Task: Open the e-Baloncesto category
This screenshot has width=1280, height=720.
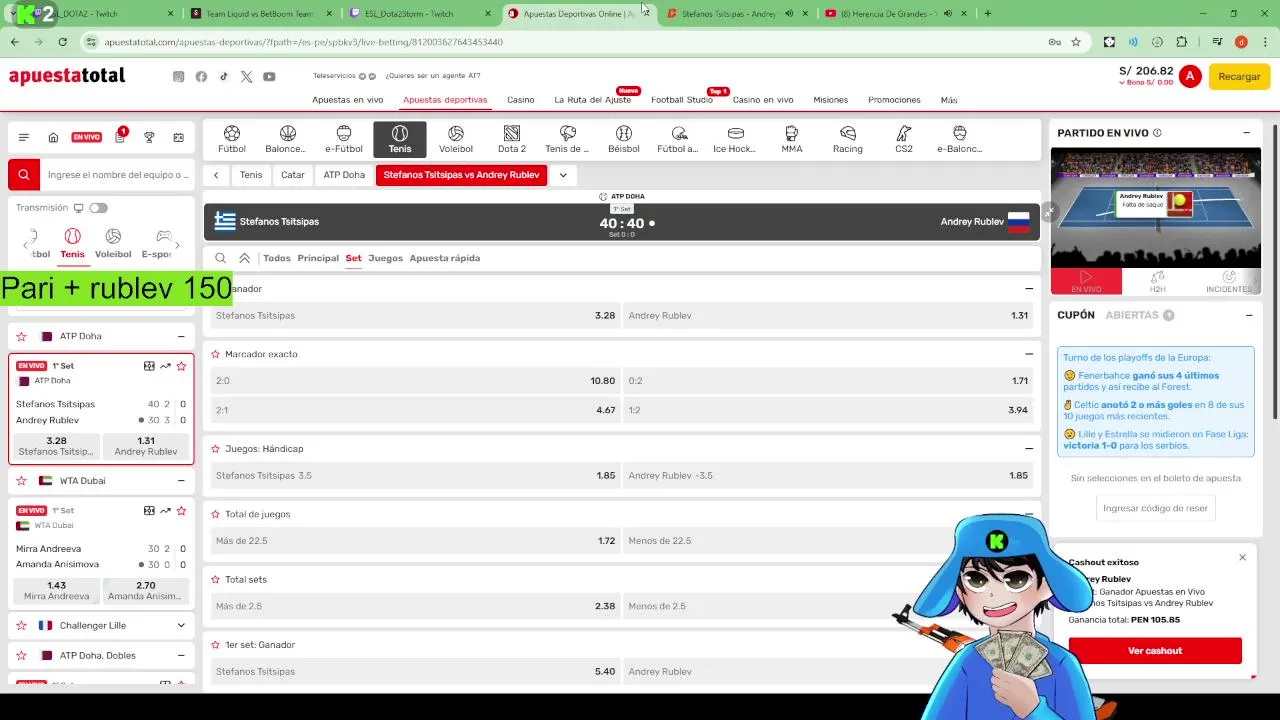Action: [959, 139]
